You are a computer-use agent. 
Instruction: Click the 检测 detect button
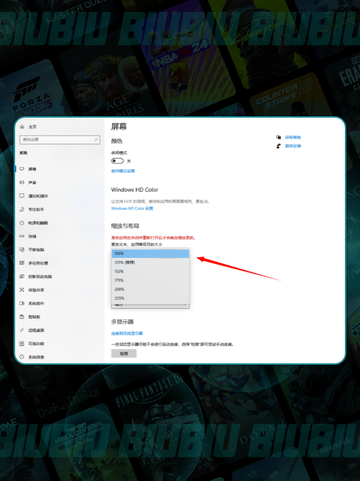124,353
